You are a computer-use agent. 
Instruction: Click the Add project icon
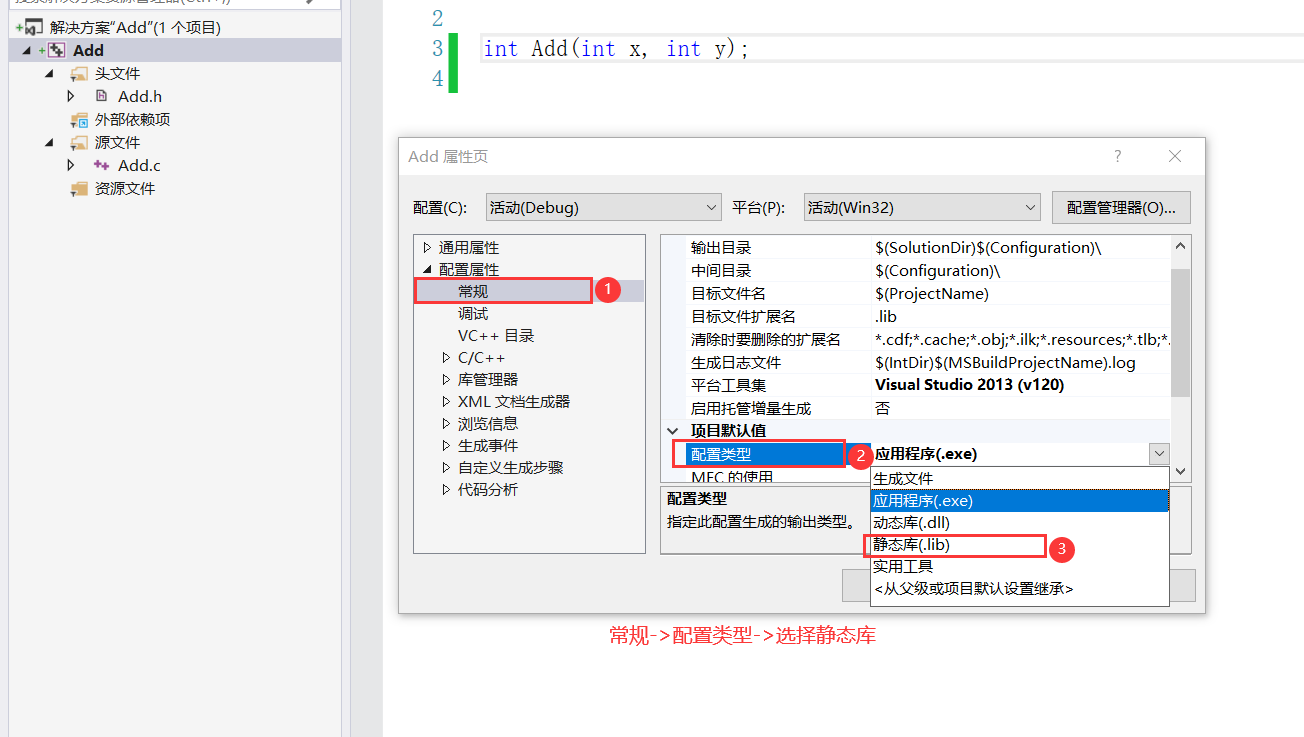click(x=57, y=50)
